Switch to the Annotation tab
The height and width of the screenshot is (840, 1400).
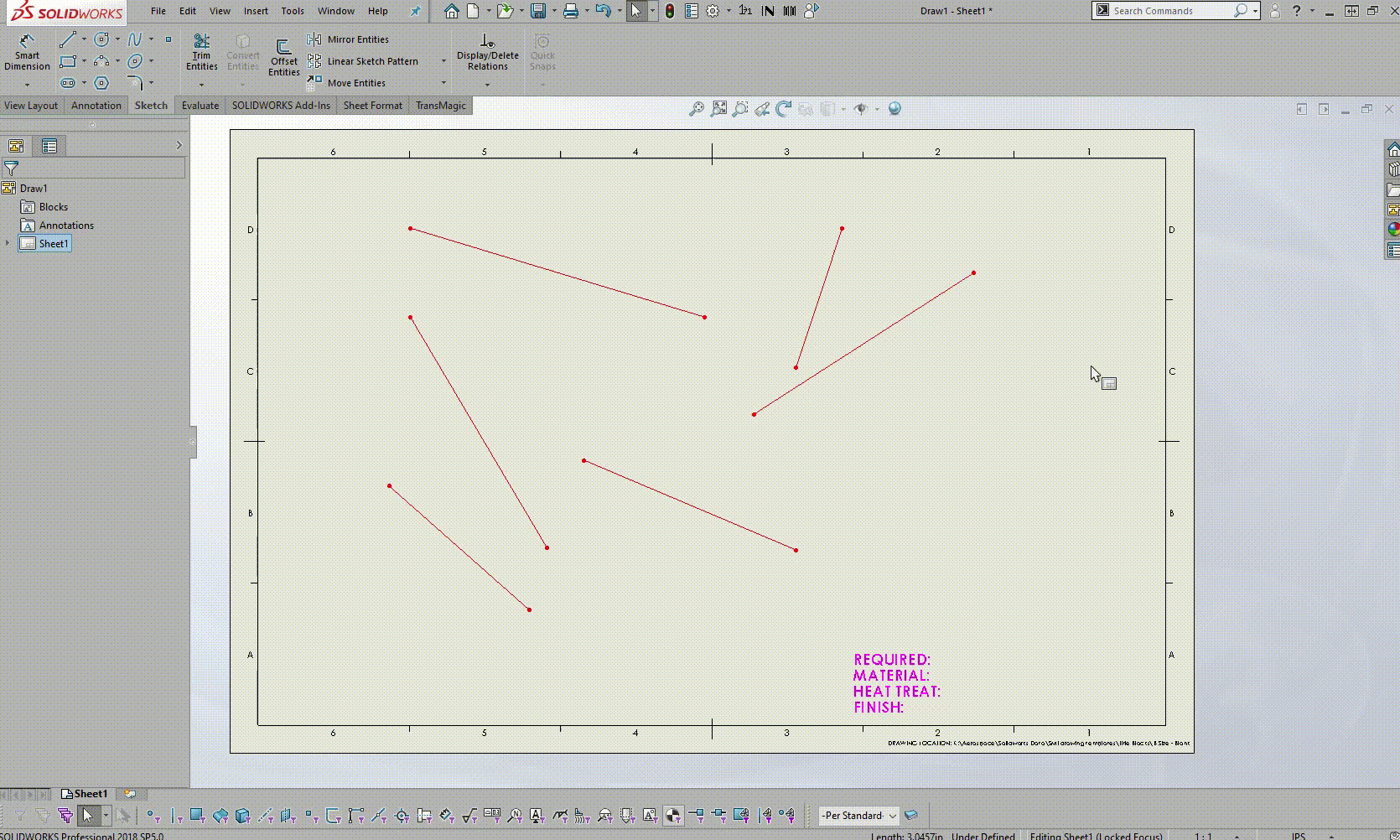click(x=96, y=106)
